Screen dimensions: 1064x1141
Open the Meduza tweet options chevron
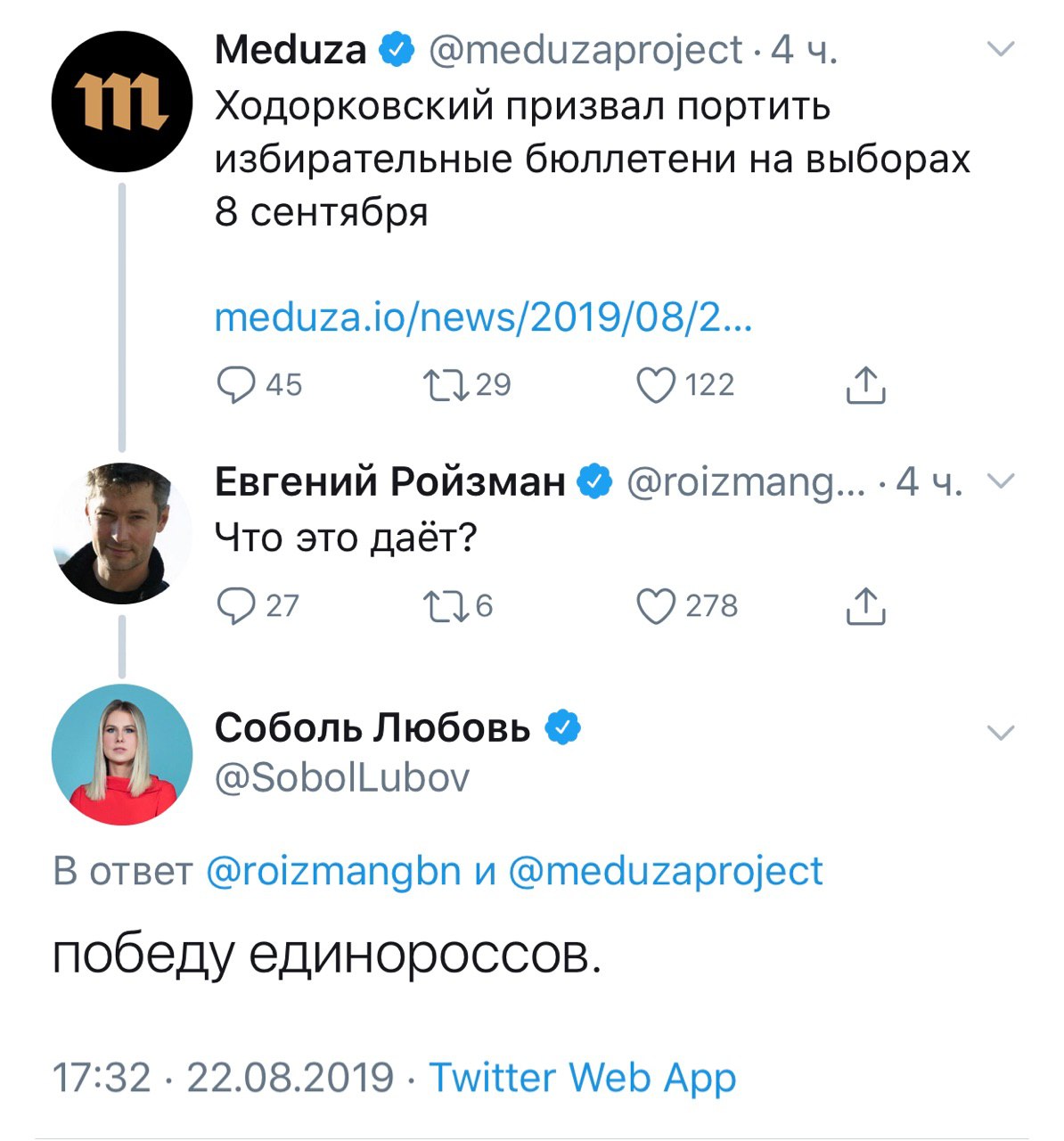coord(1003,50)
